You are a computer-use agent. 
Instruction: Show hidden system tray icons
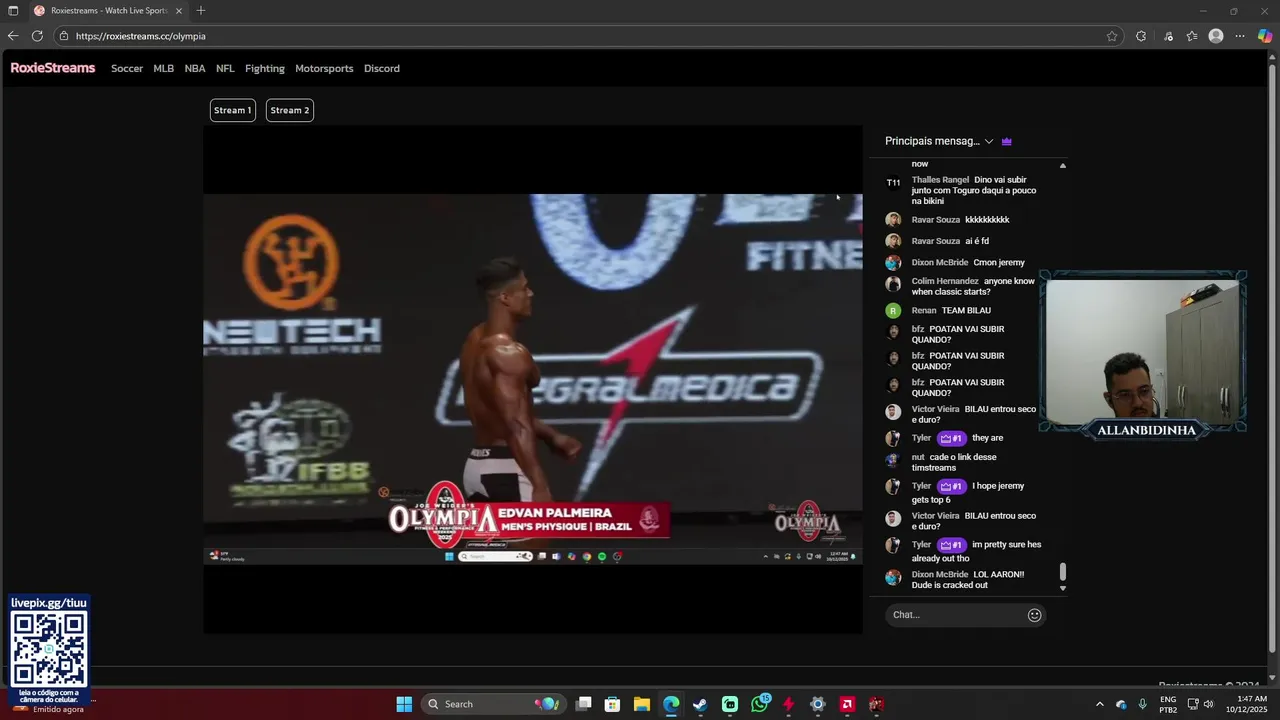(1100, 704)
